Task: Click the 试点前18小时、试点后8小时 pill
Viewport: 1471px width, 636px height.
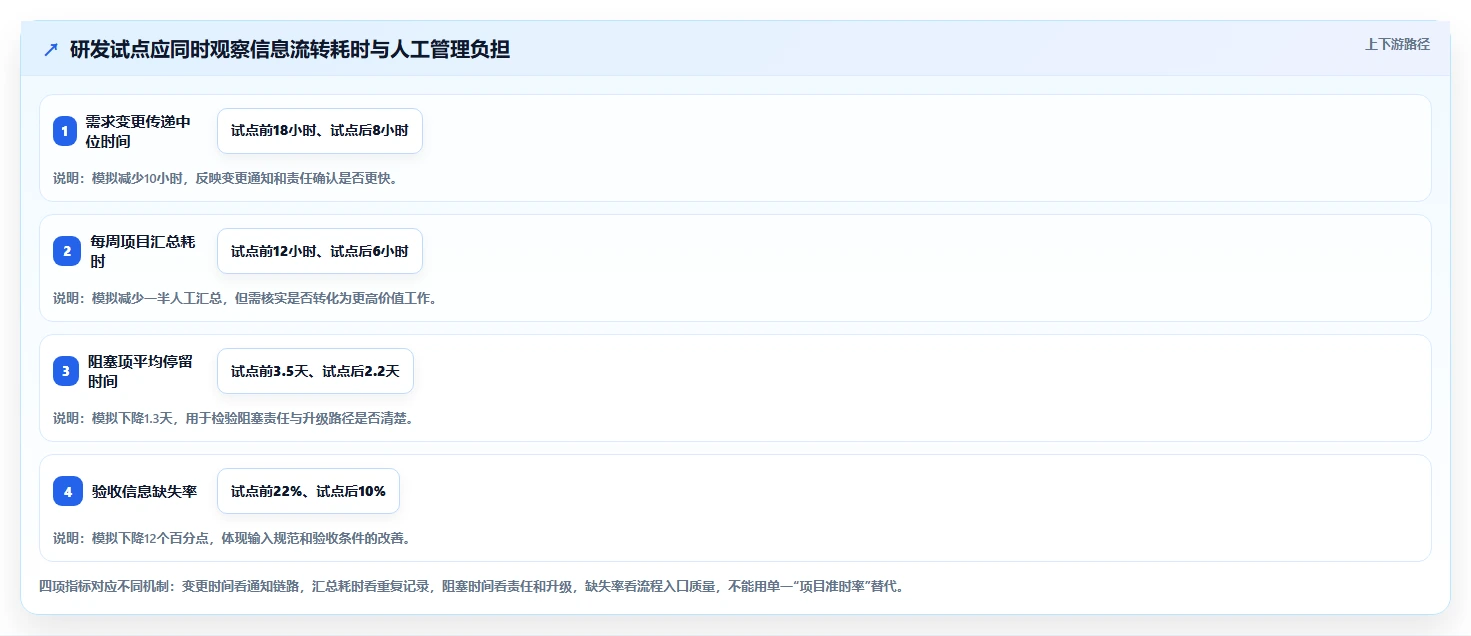Action: tap(320, 131)
